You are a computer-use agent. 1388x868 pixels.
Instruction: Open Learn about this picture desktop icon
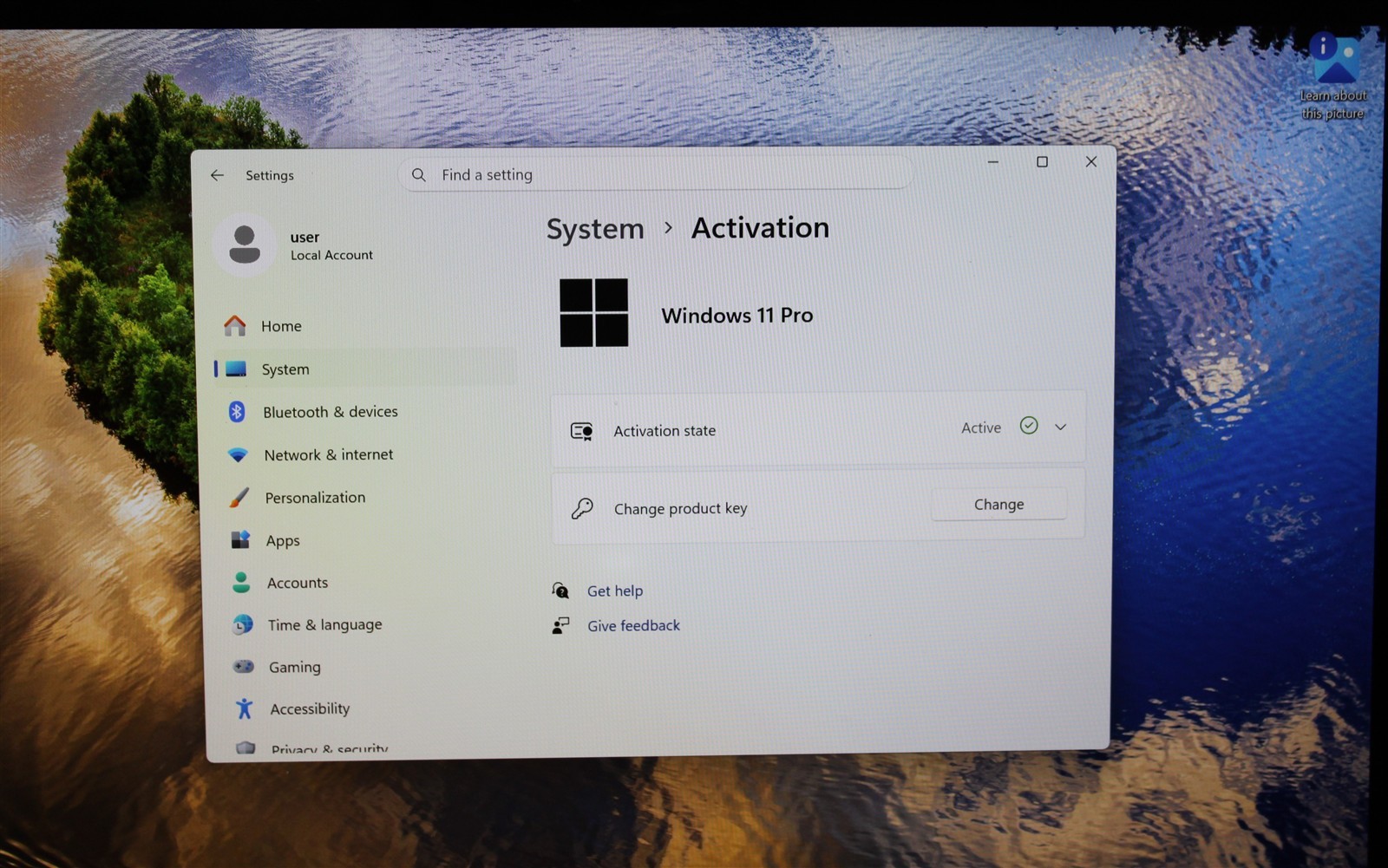coord(1334,76)
